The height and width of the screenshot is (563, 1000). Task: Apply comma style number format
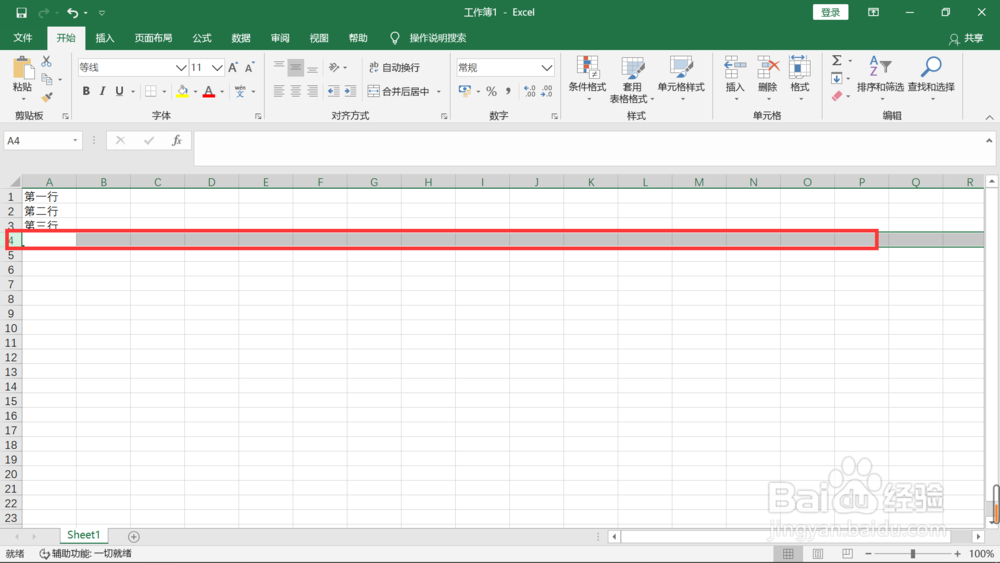coord(508,91)
